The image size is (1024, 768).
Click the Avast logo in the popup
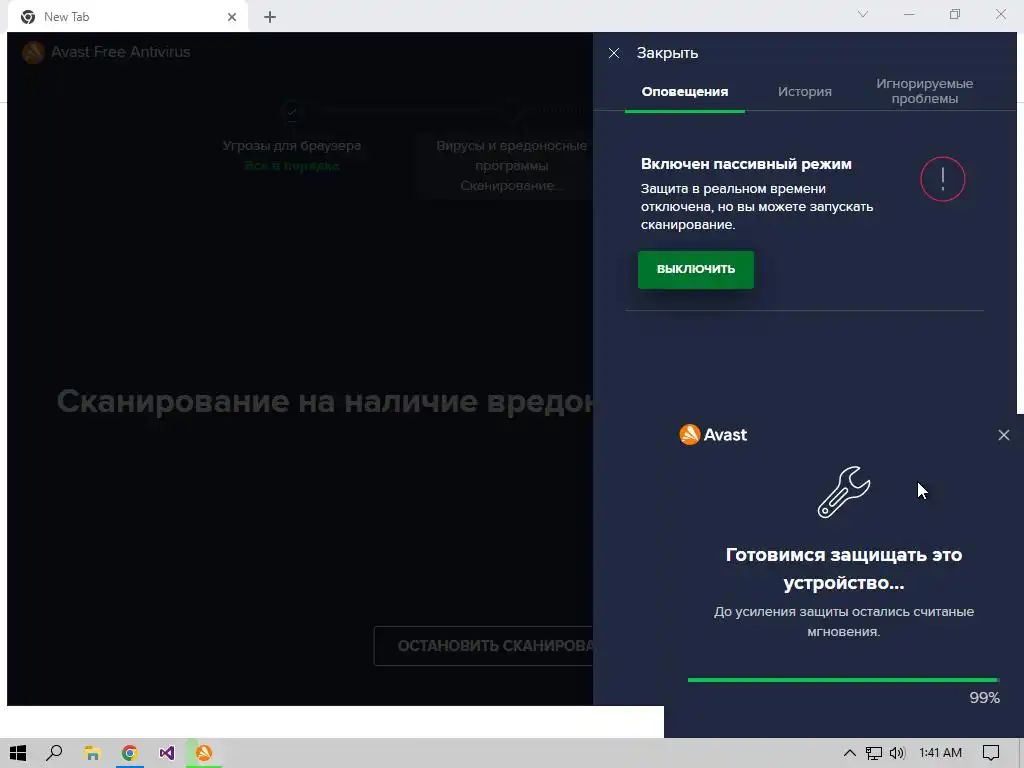(713, 434)
